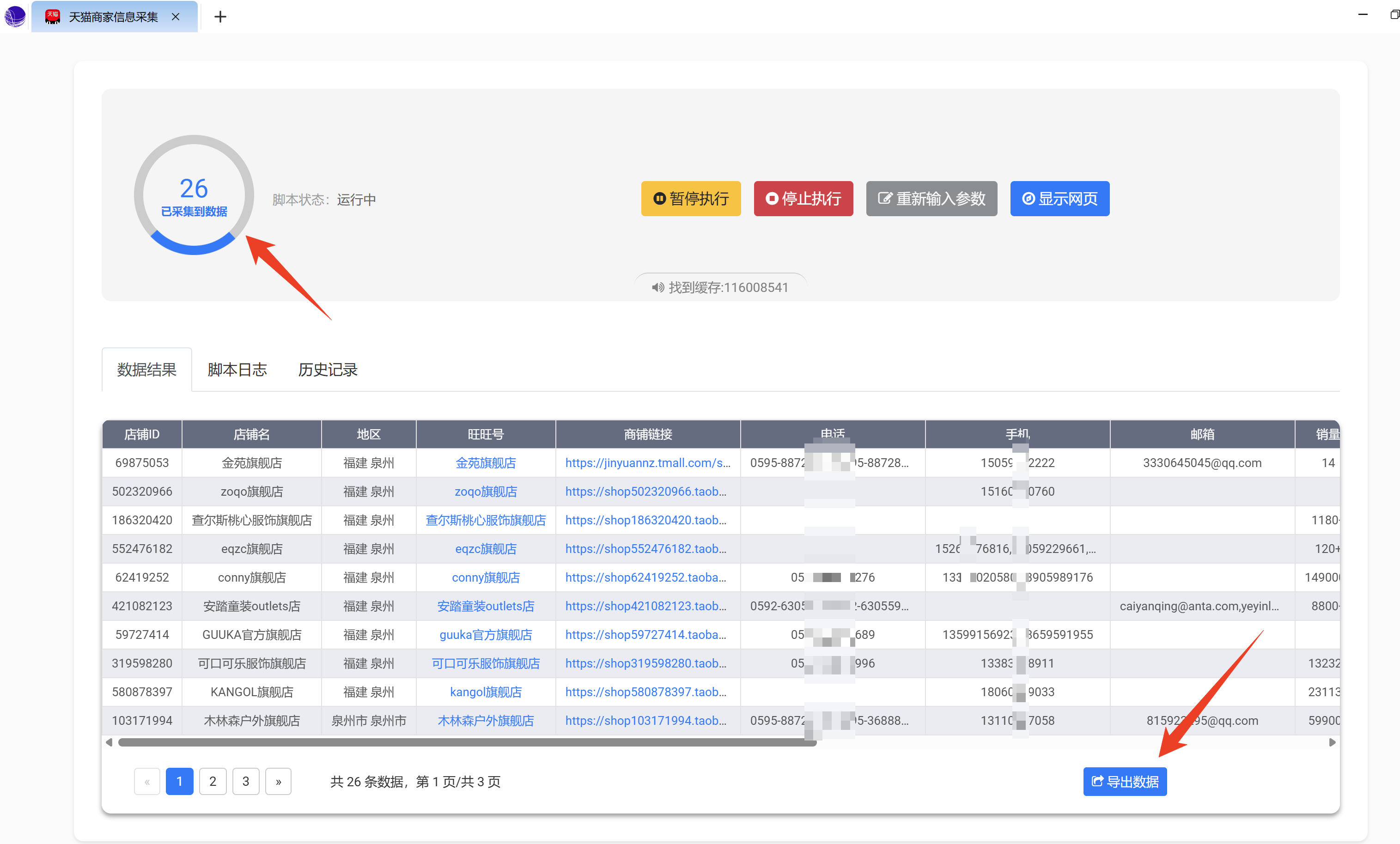The height and width of the screenshot is (844, 1400).
Task: Open the shop186320420 shop link
Action: (646, 520)
